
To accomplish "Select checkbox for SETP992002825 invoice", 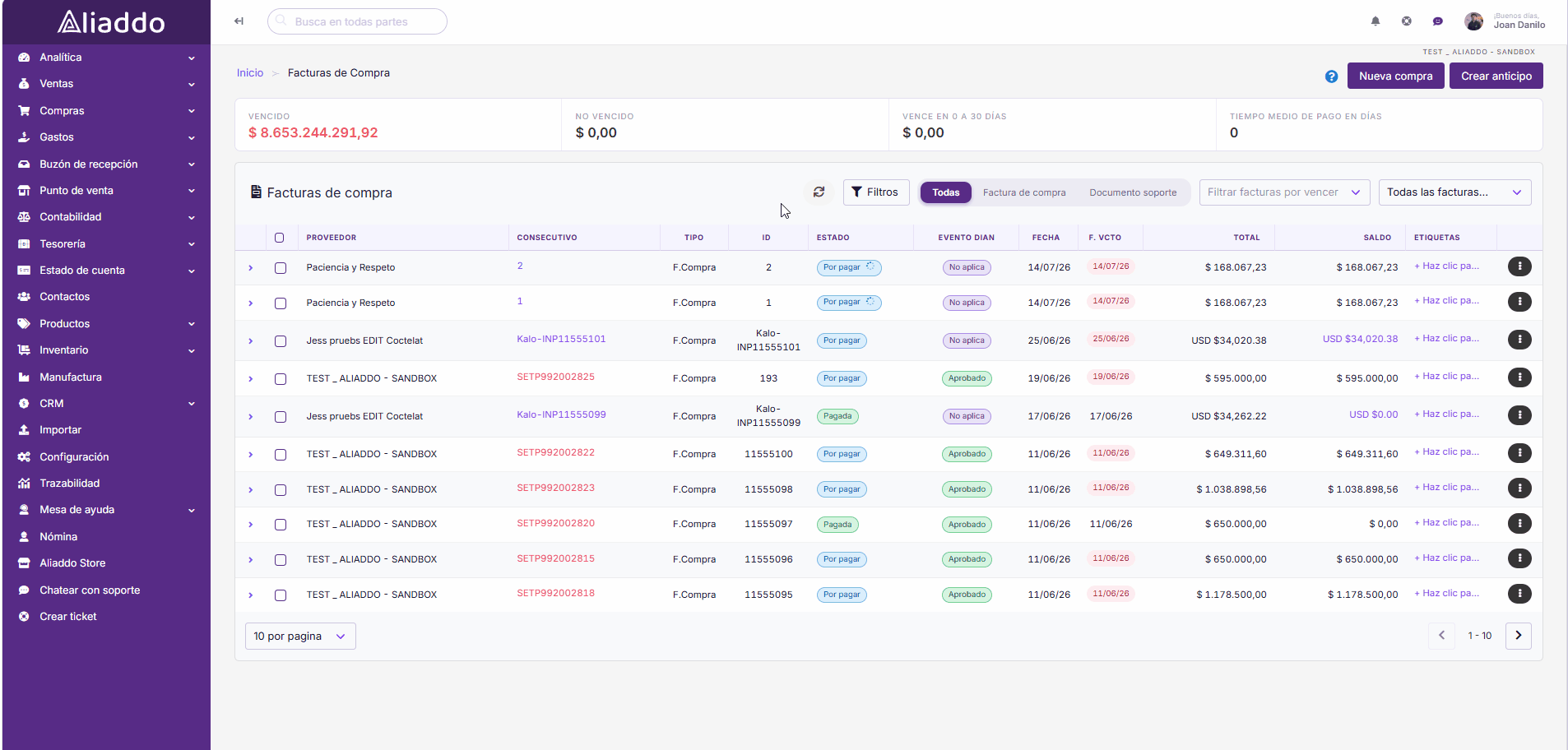I will coord(281,379).
